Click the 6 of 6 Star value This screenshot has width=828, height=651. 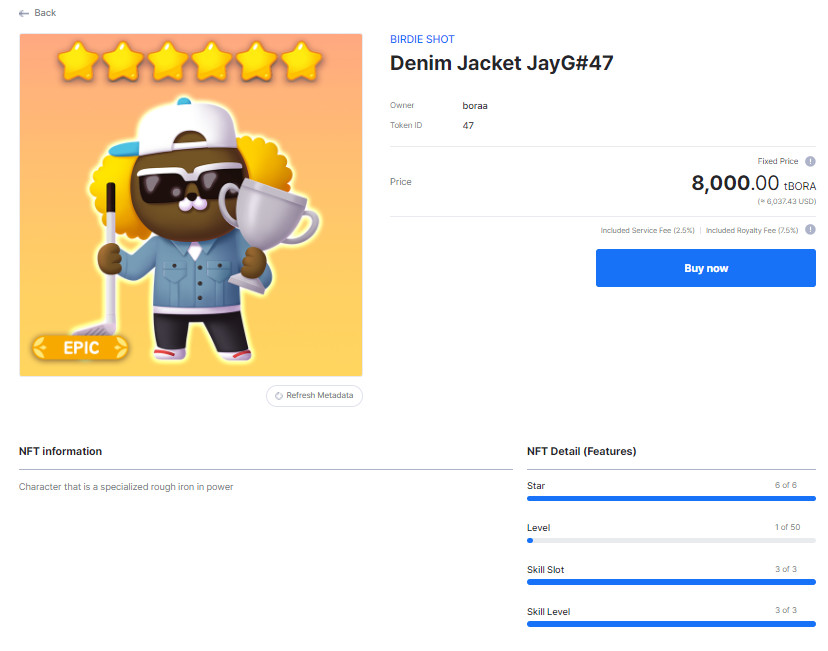tap(786, 485)
